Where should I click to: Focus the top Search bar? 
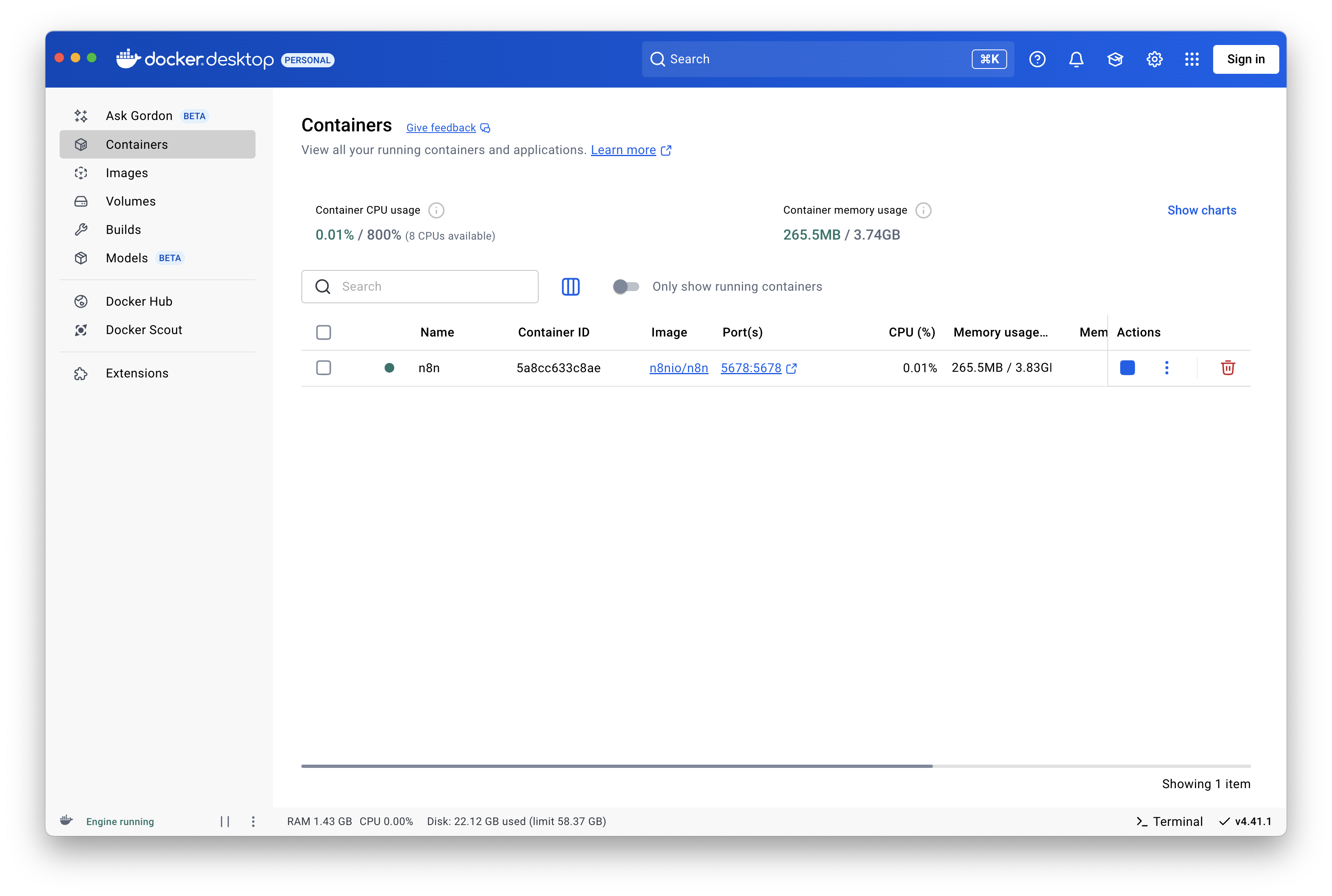tap(828, 59)
